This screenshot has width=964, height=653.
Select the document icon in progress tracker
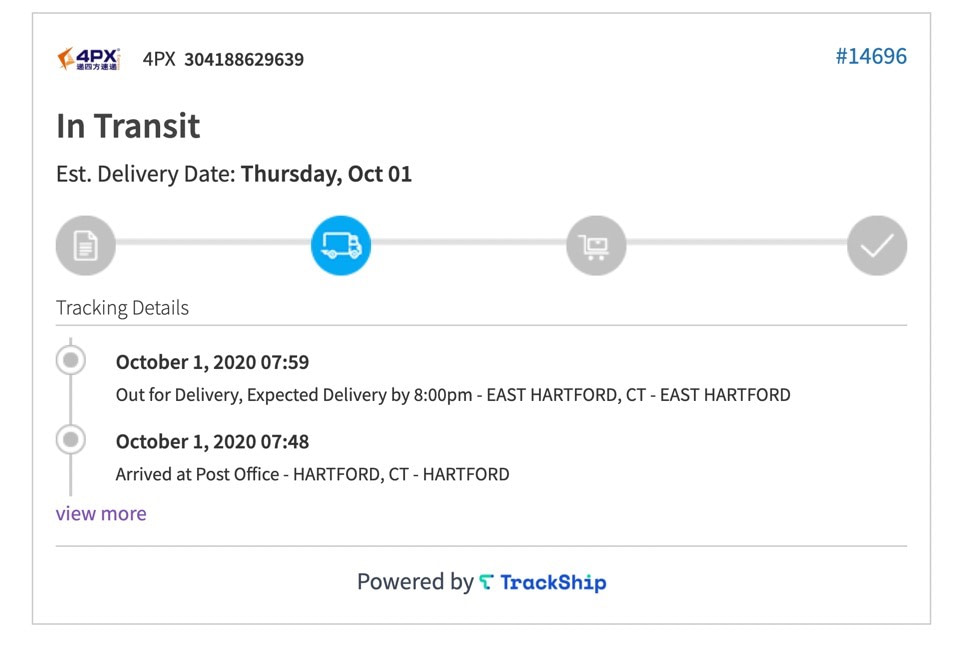85,244
